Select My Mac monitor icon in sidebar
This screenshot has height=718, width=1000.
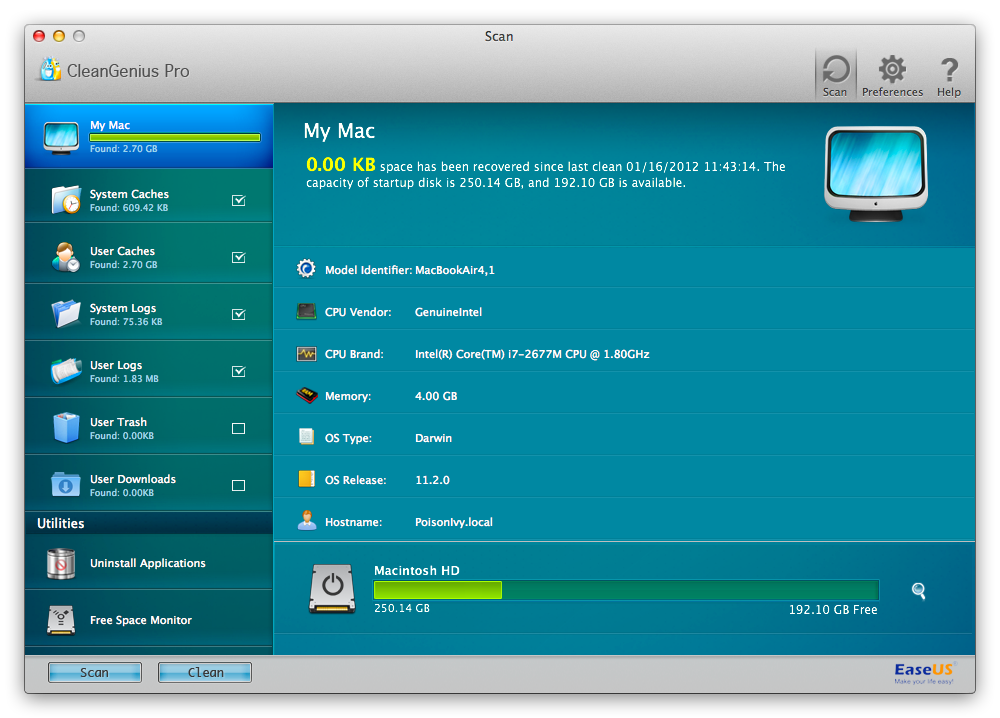(x=61, y=137)
